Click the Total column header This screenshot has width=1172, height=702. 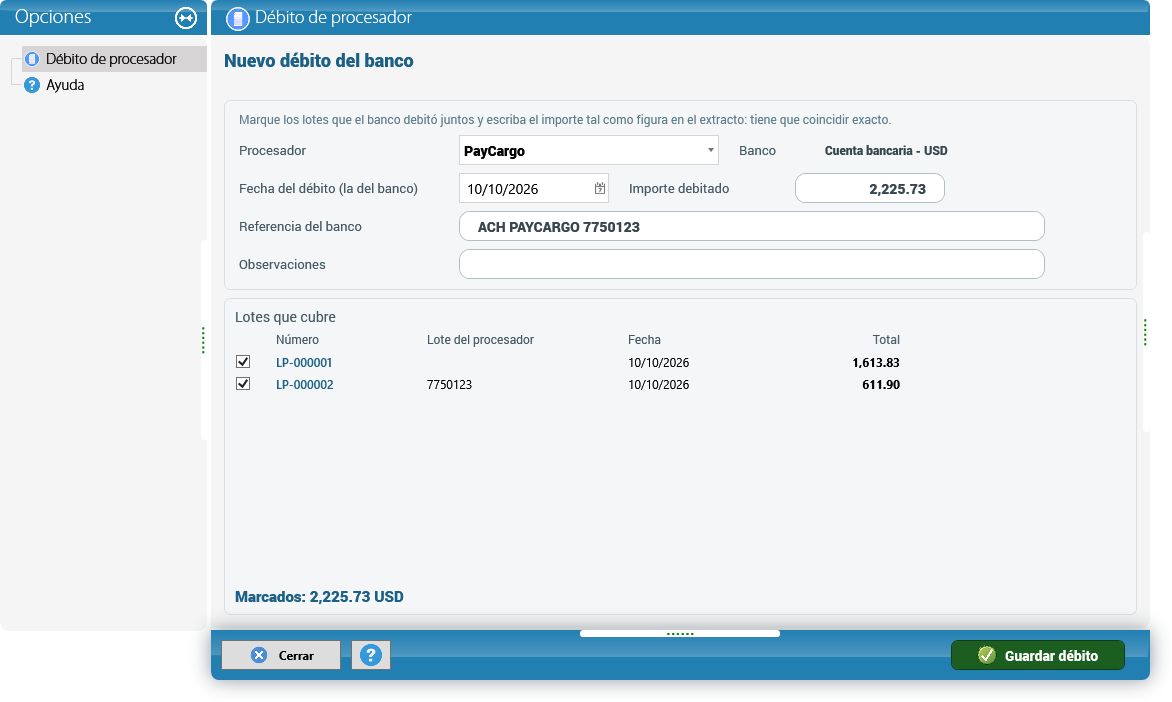click(886, 340)
